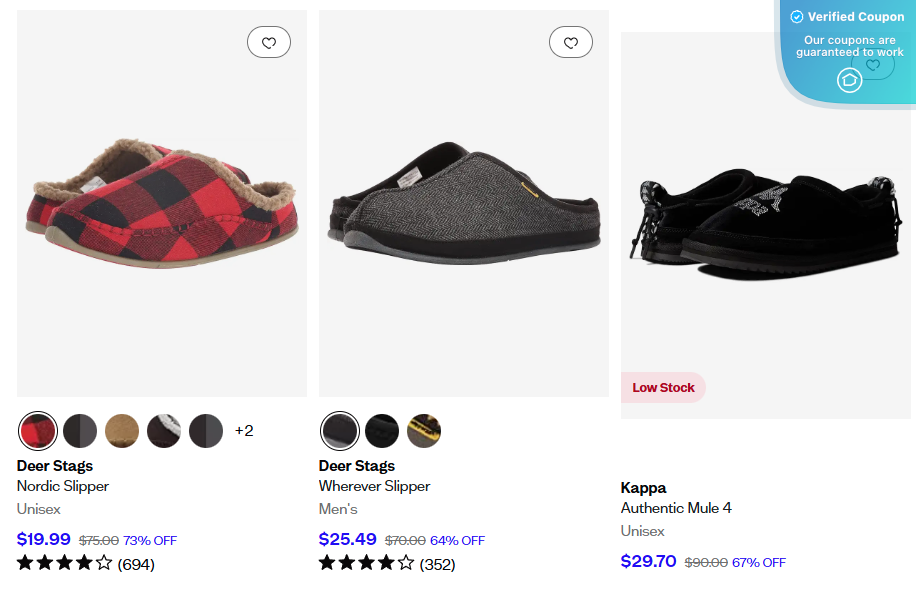The height and width of the screenshot is (598, 916).
Task: Click the star rating for the Wherever Slipper
Action: [x=366, y=563]
